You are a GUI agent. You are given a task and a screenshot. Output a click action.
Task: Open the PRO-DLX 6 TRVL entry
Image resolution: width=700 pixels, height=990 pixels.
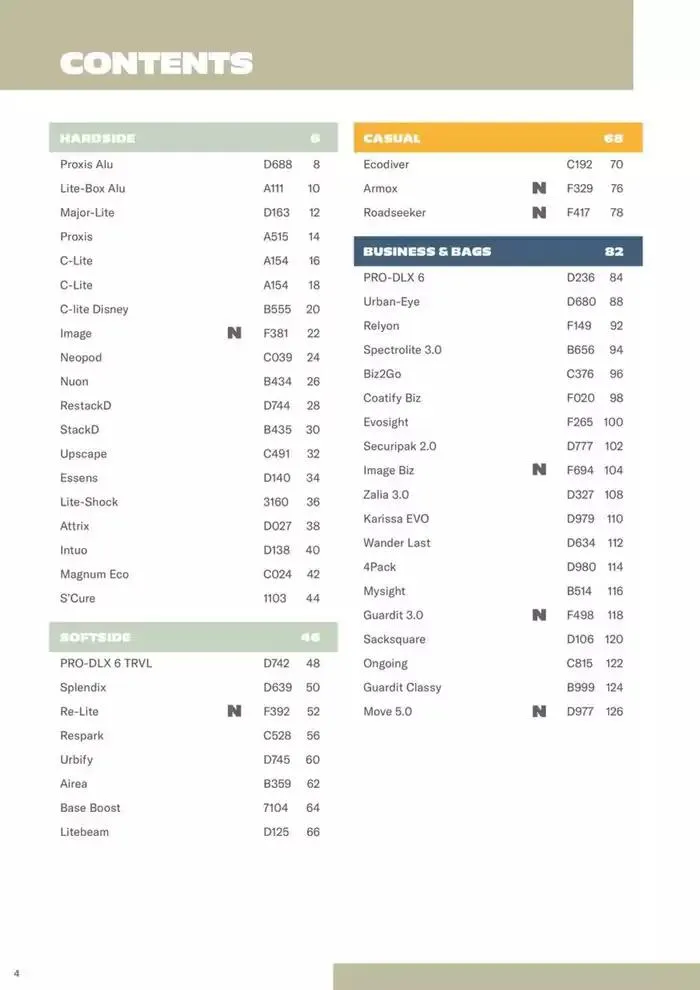(106, 663)
